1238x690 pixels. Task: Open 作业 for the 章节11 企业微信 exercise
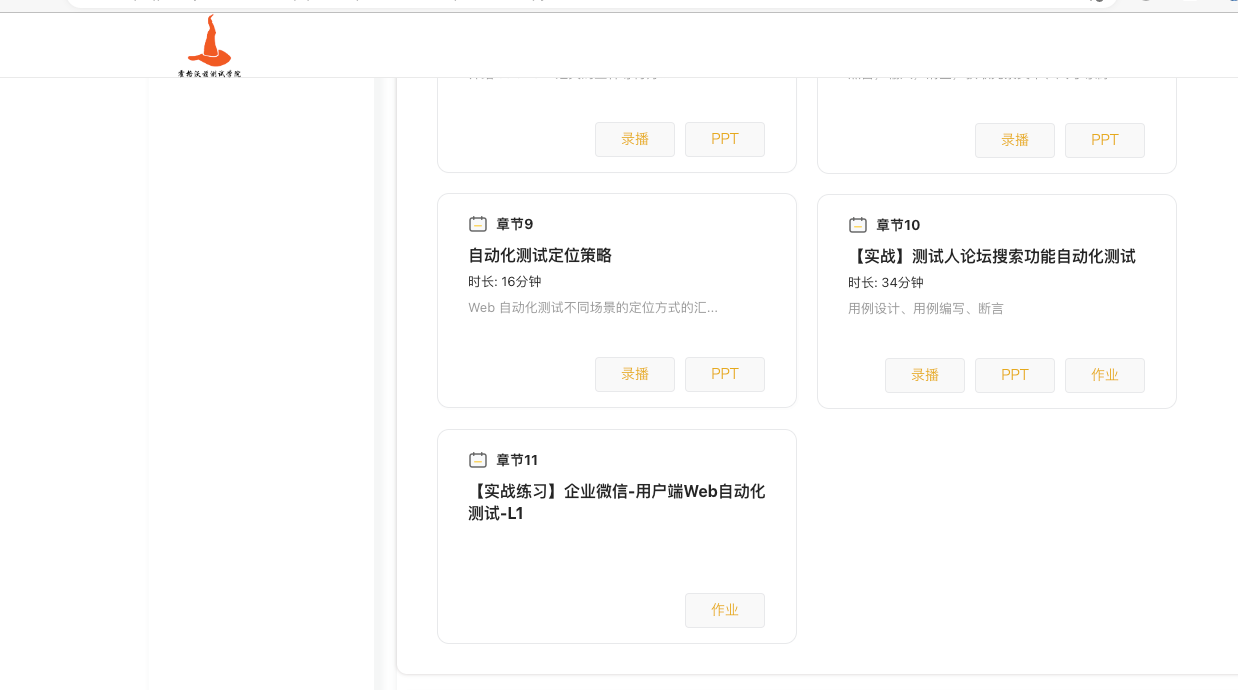coord(725,610)
